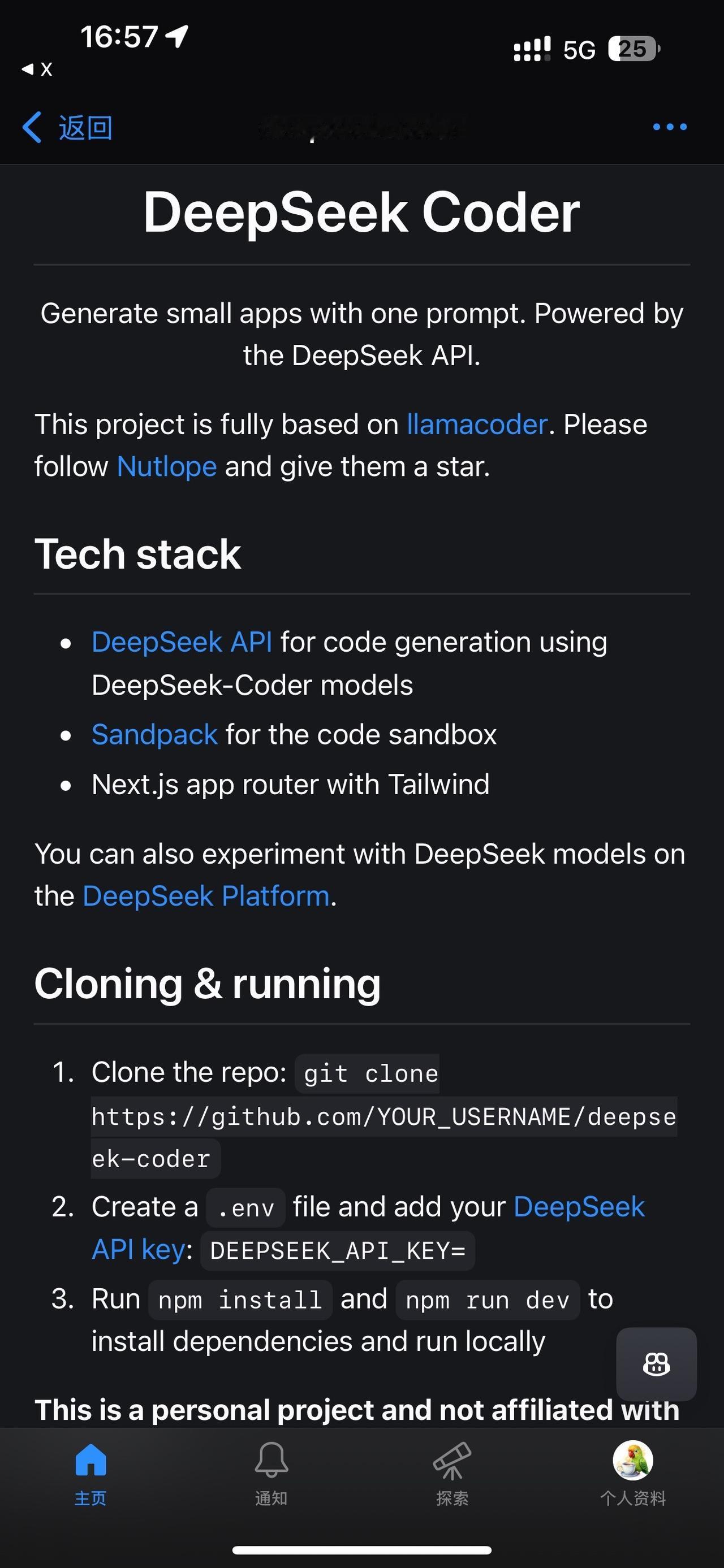724x1568 pixels.
Task: Switch to the 探索 tab label
Action: 452,1498
